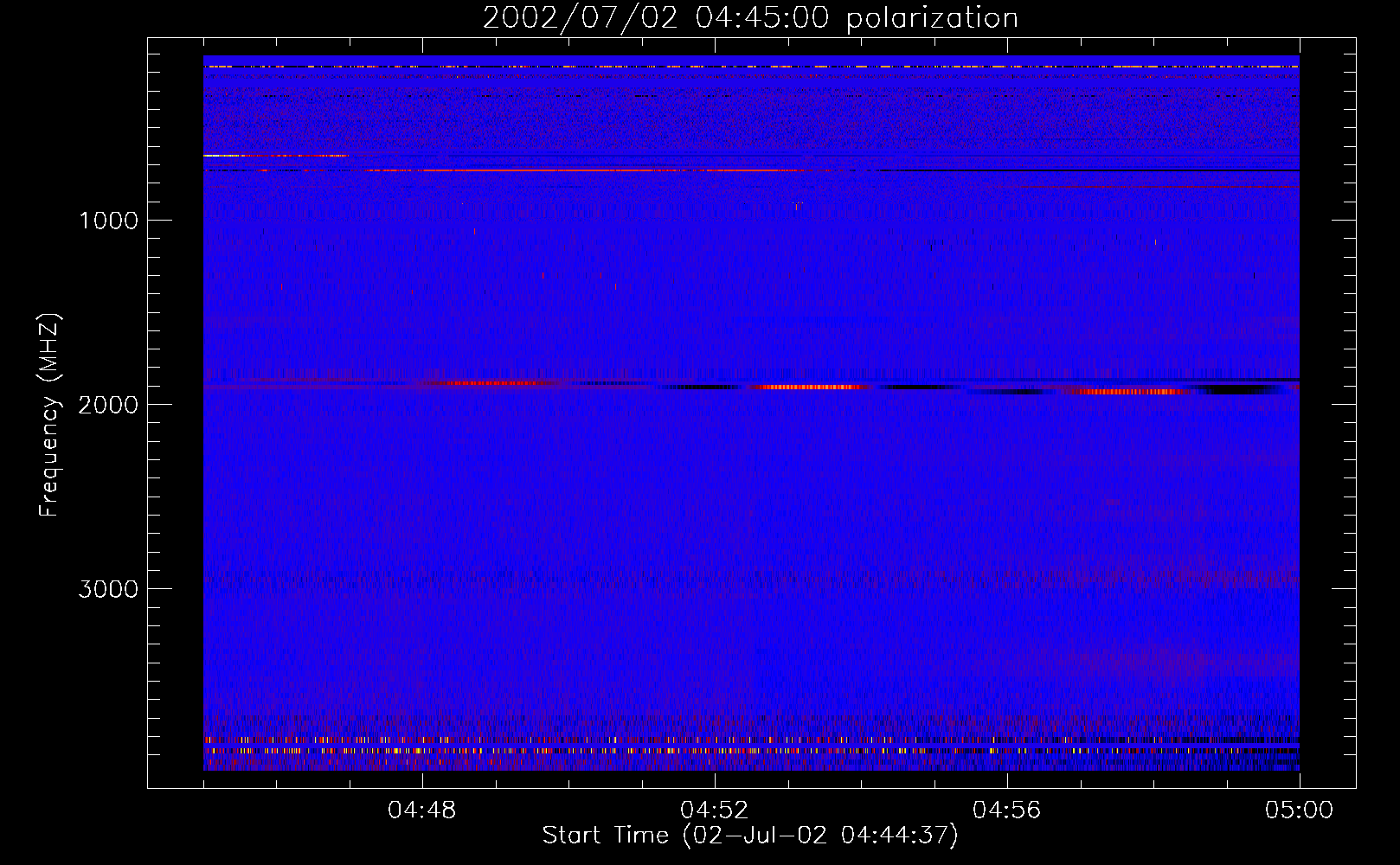Select the 1000 frequency tick label

pos(108,221)
